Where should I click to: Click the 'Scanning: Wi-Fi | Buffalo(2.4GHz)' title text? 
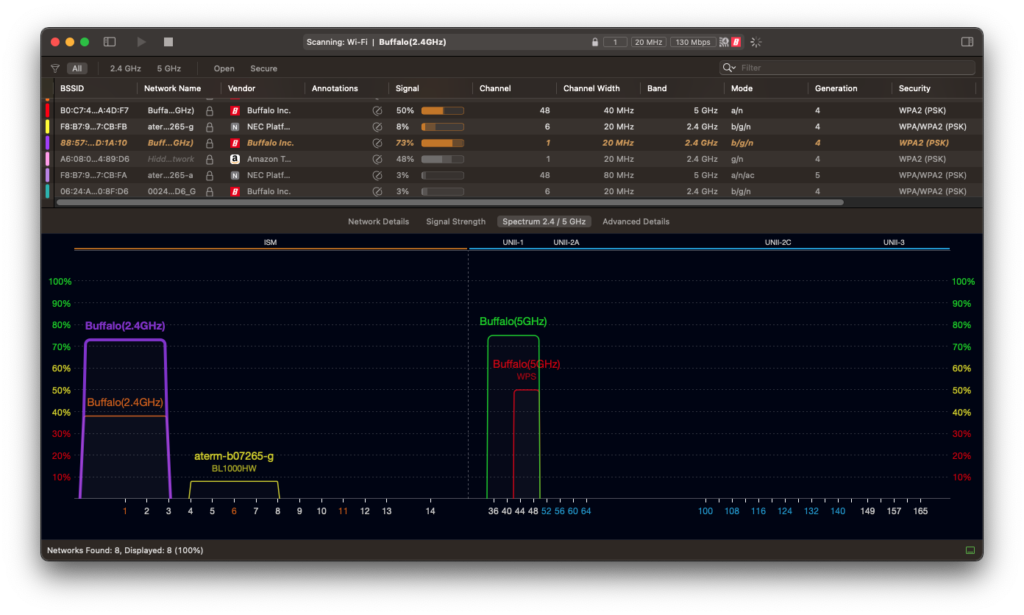376,42
